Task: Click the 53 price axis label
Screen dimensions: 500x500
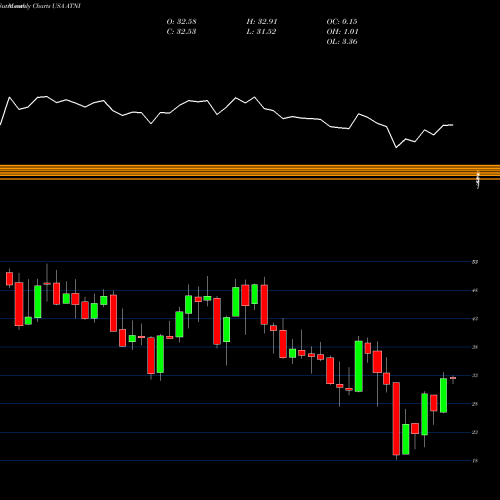Action: (x=475, y=262)
